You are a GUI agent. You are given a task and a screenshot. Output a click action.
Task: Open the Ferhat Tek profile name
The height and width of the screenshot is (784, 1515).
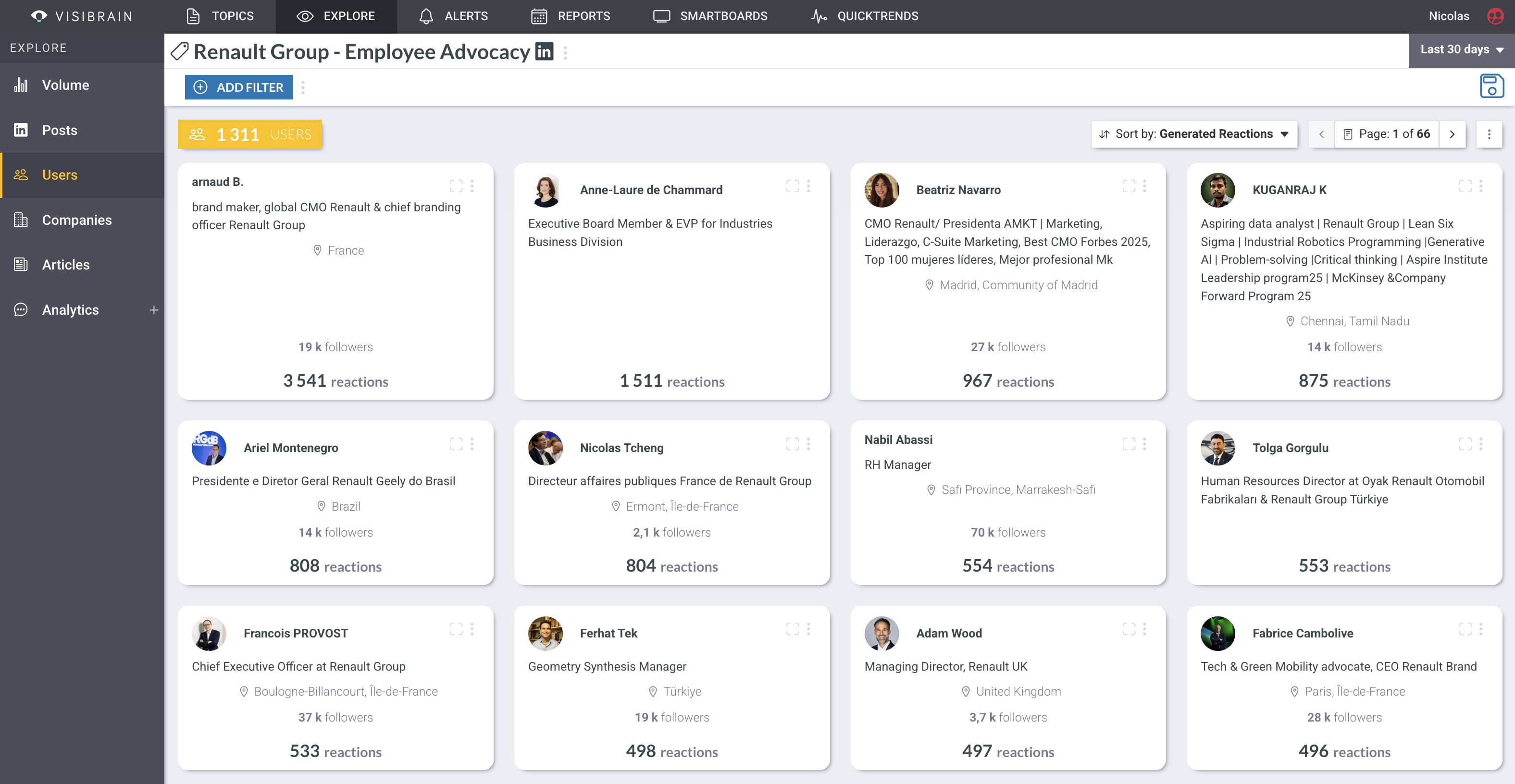[x=608, y=633]
